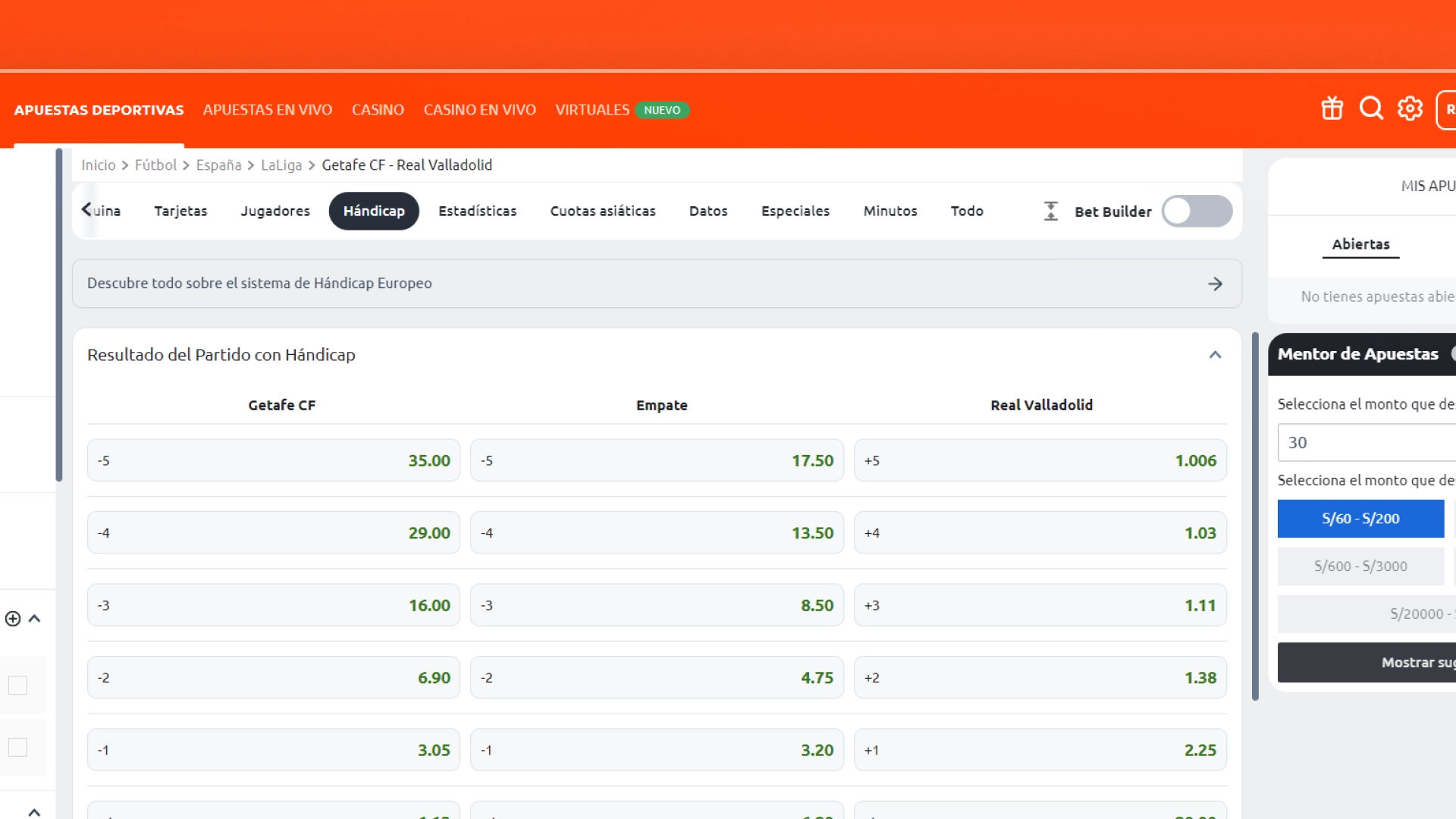
Task: Collapse the left sidebar group beside plus icon
Action: tap(34, 619)
